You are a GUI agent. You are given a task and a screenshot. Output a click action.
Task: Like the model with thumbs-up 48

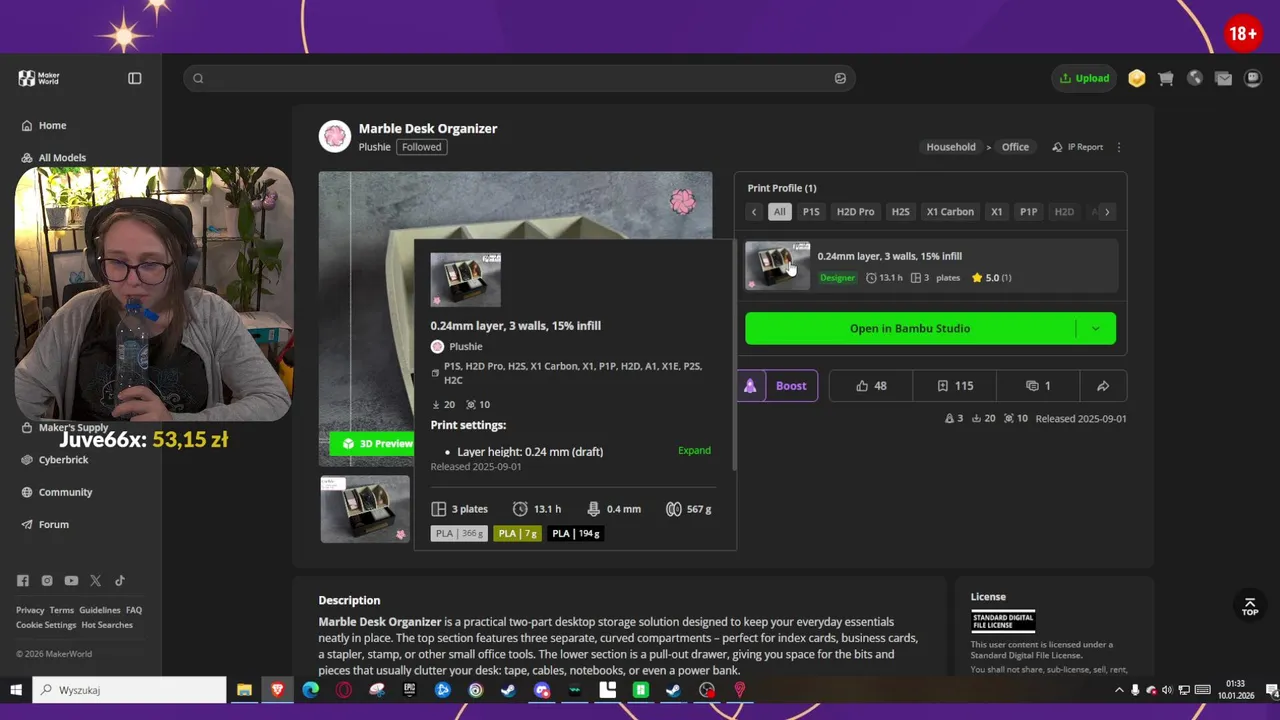click(871, 386)
